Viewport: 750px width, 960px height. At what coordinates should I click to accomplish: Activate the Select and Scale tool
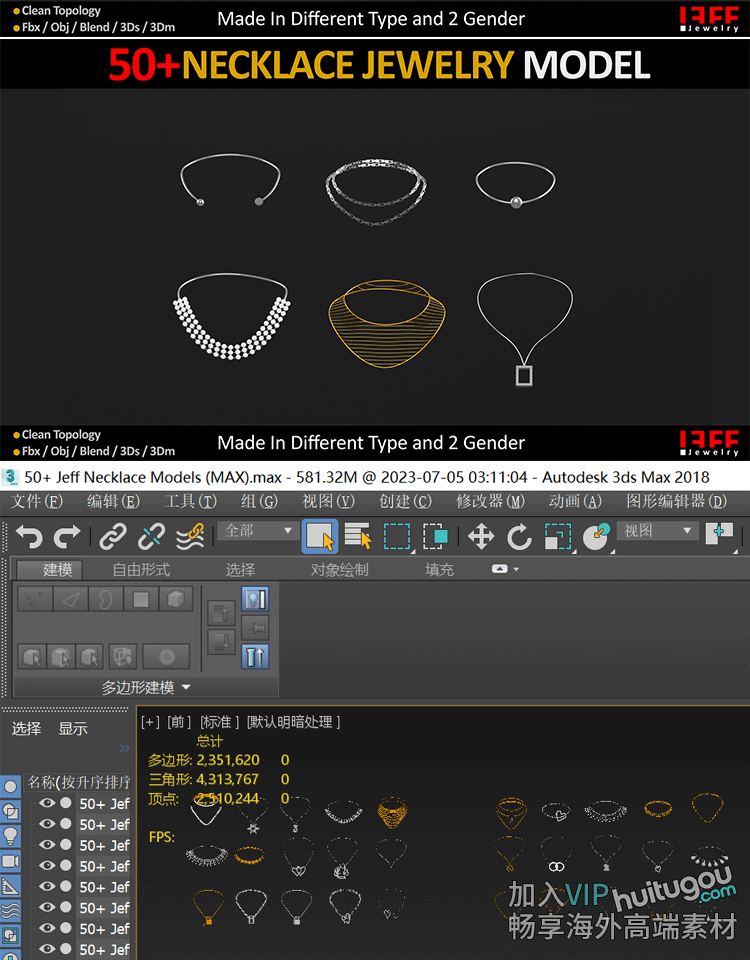pos(558,536)
